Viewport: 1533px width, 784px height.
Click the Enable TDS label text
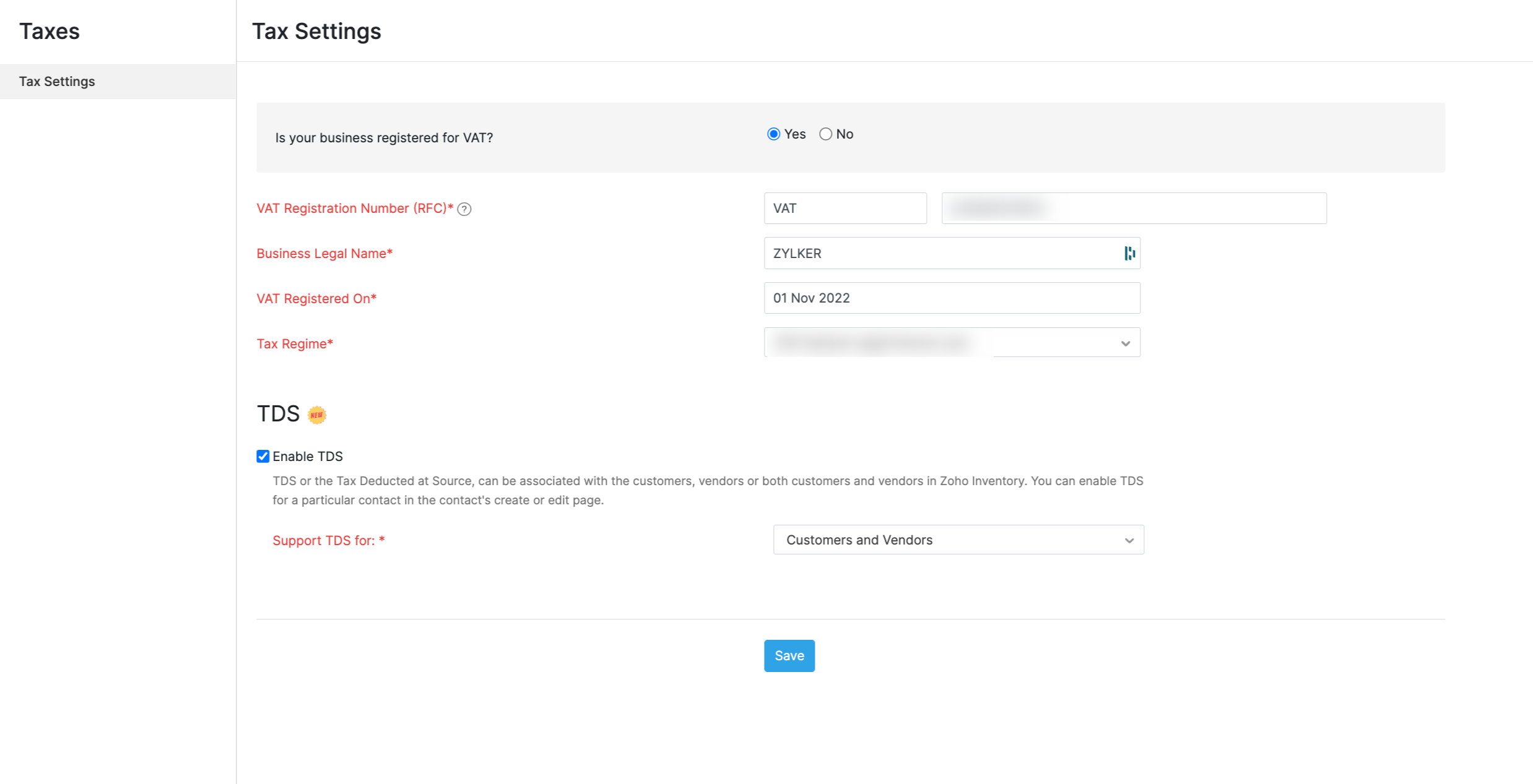coord(308,457)
